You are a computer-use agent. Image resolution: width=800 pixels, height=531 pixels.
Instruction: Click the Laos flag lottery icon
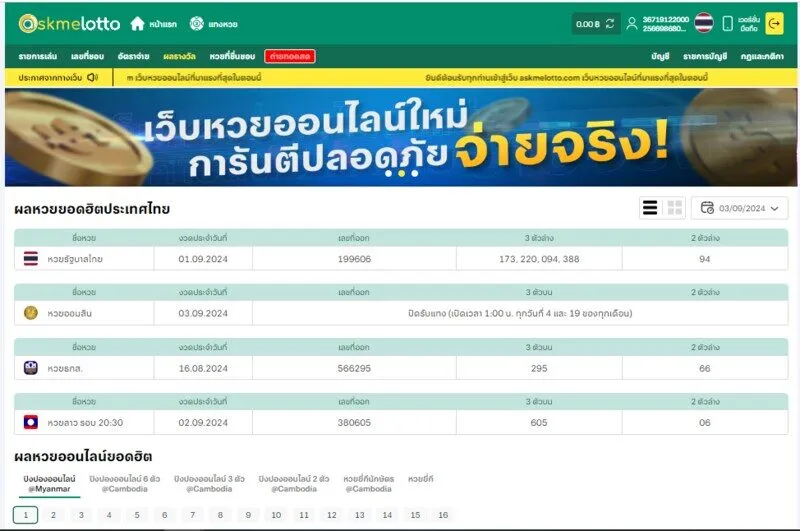[31, 422]
